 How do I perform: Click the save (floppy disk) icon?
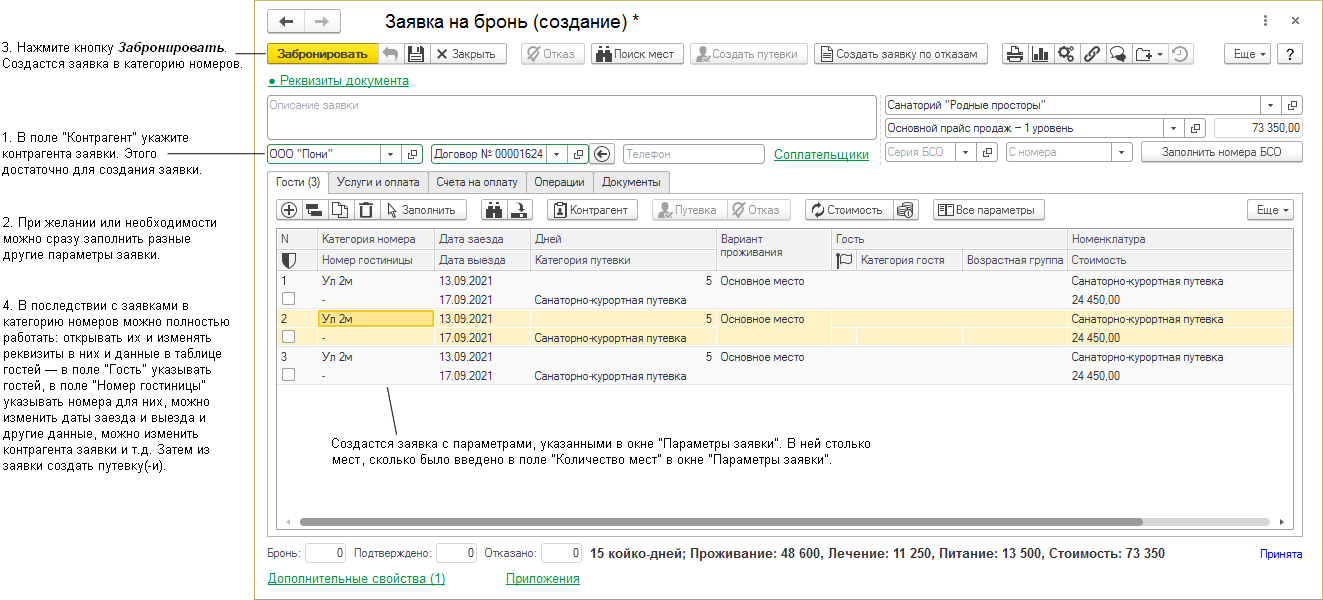[417, 54]
